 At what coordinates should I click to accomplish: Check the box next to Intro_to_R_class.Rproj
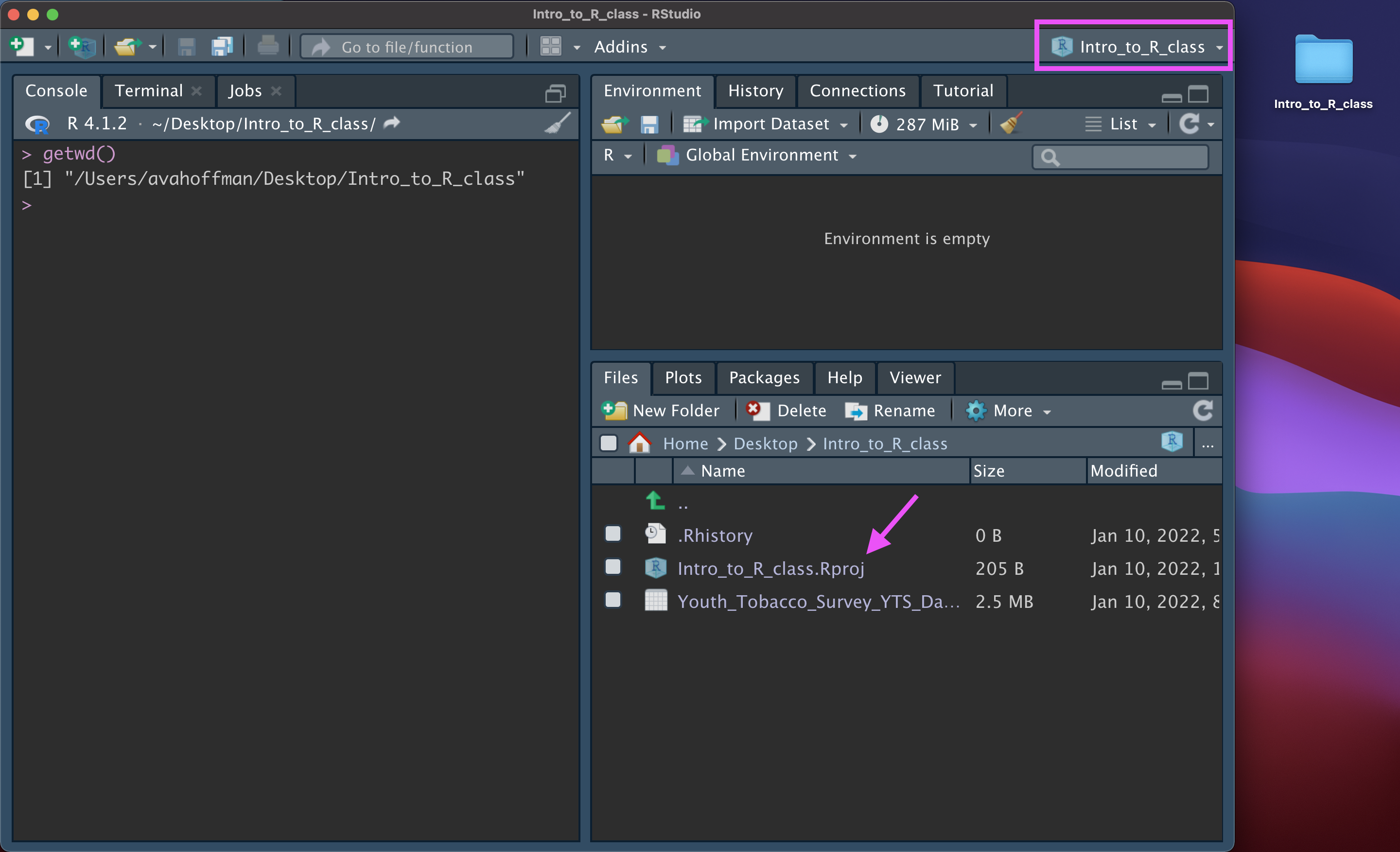(612, 567)
